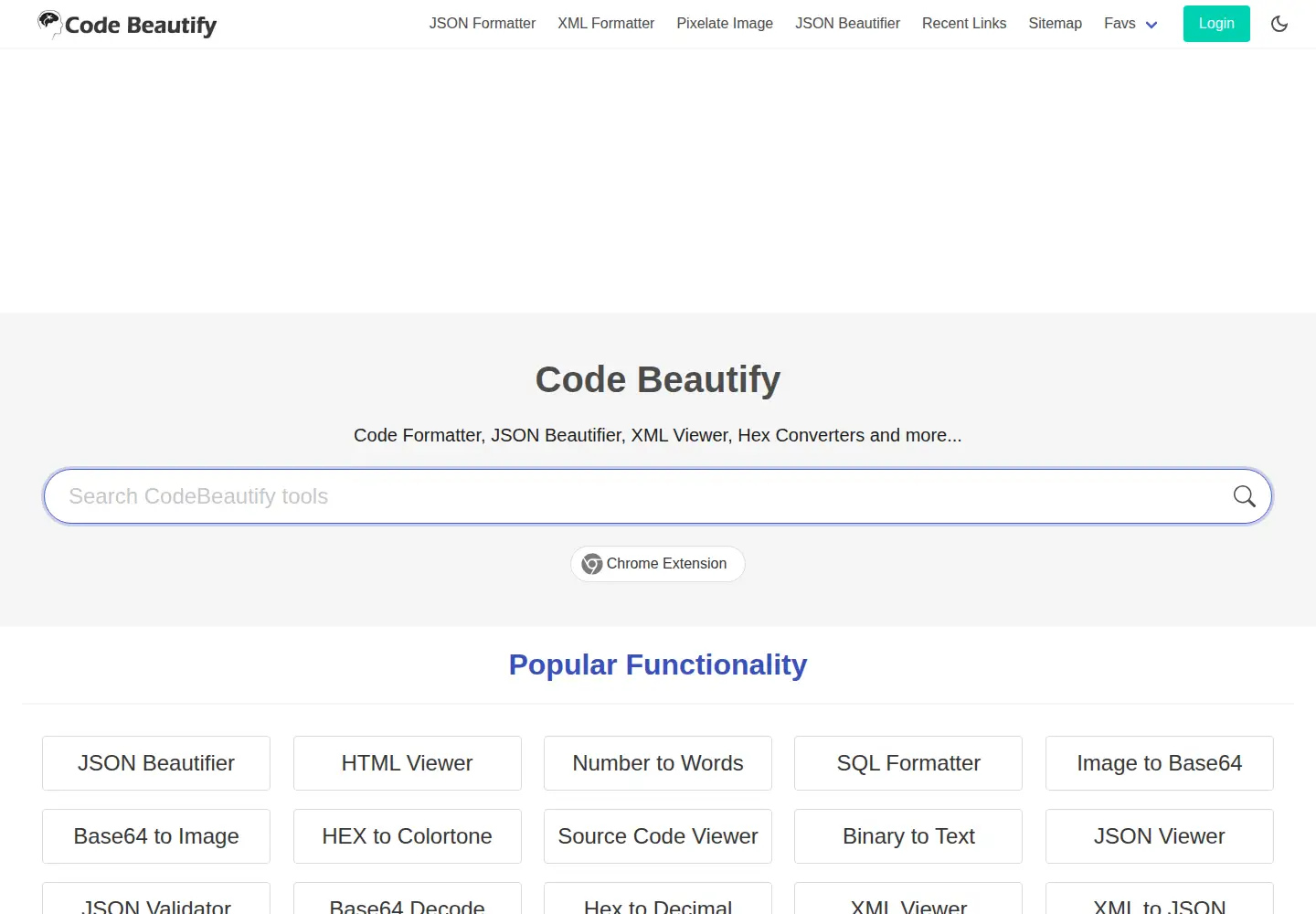The width and height of the screenshot is (1316, 914).
Task: Open the Source Code Viewer tool
Action: point(658,836)
